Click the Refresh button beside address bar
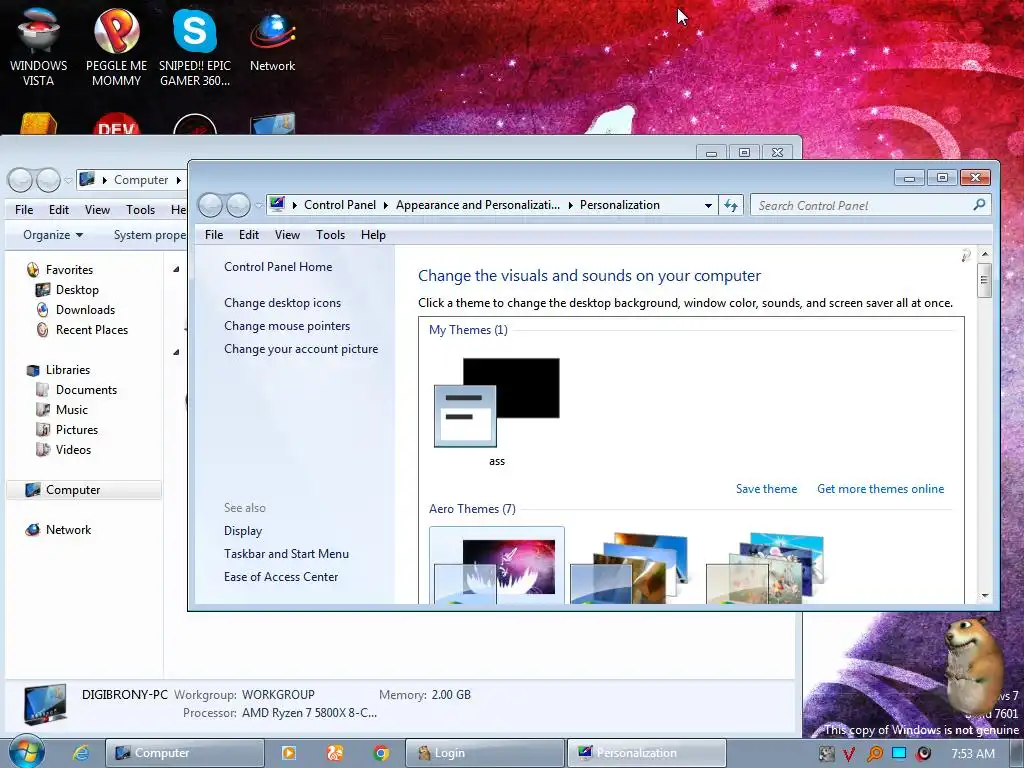Screen dimensions: 1024x768 click(731, 206)
